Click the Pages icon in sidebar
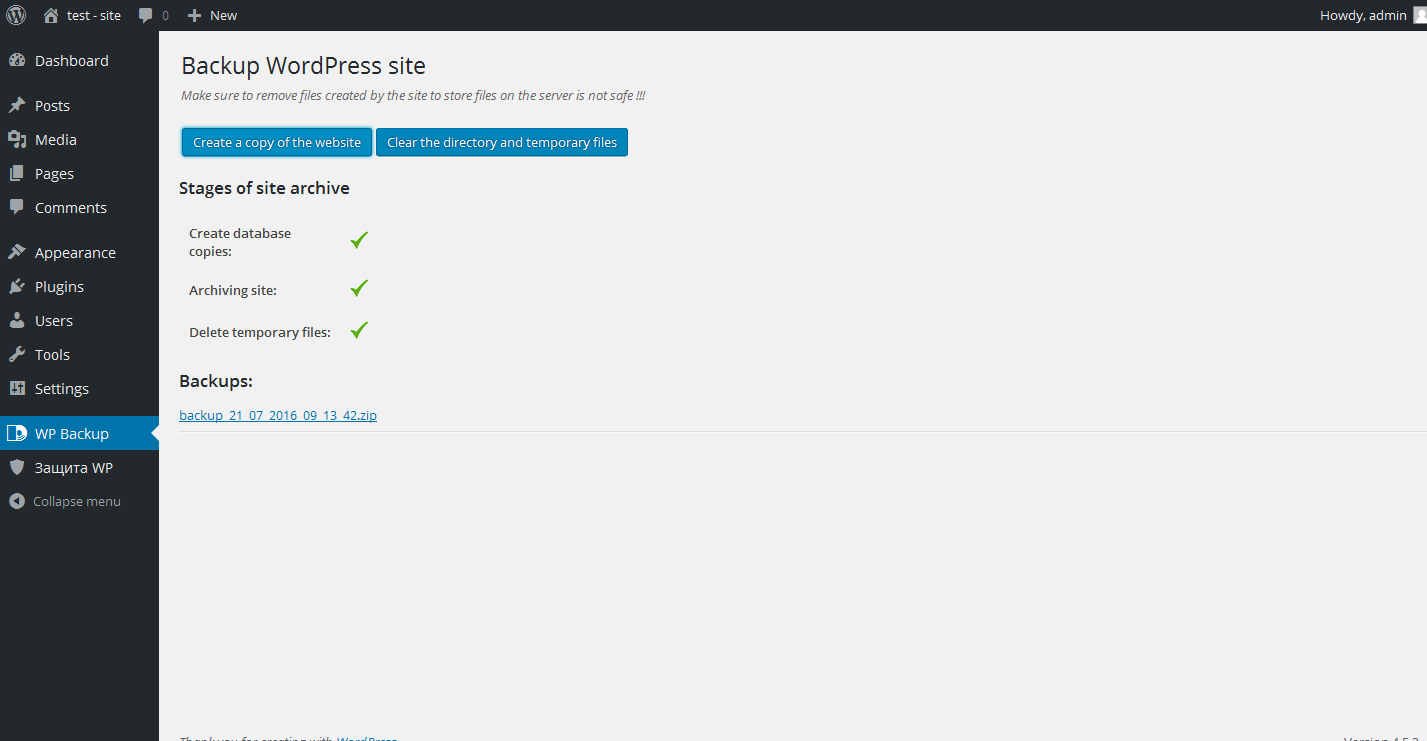Image resolution: width=1427 pixels, height=741 pixels. coord(17,174)
